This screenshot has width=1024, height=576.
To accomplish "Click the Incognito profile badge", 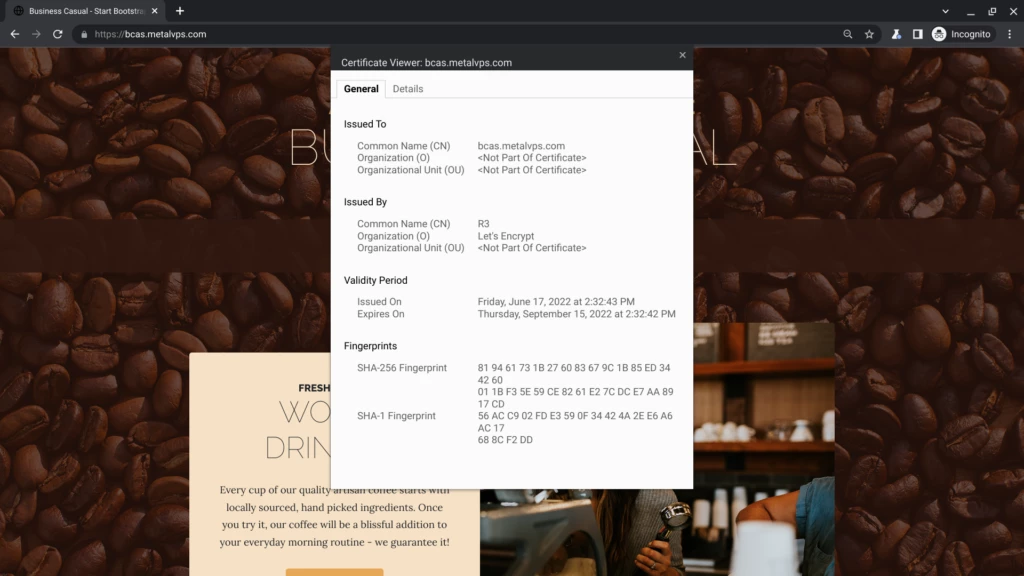I will click(x=961, y=33).
